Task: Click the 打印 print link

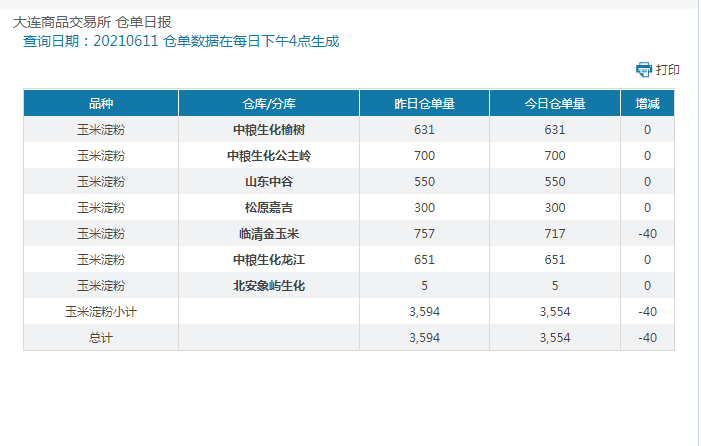Action: [x=667, y=70]
